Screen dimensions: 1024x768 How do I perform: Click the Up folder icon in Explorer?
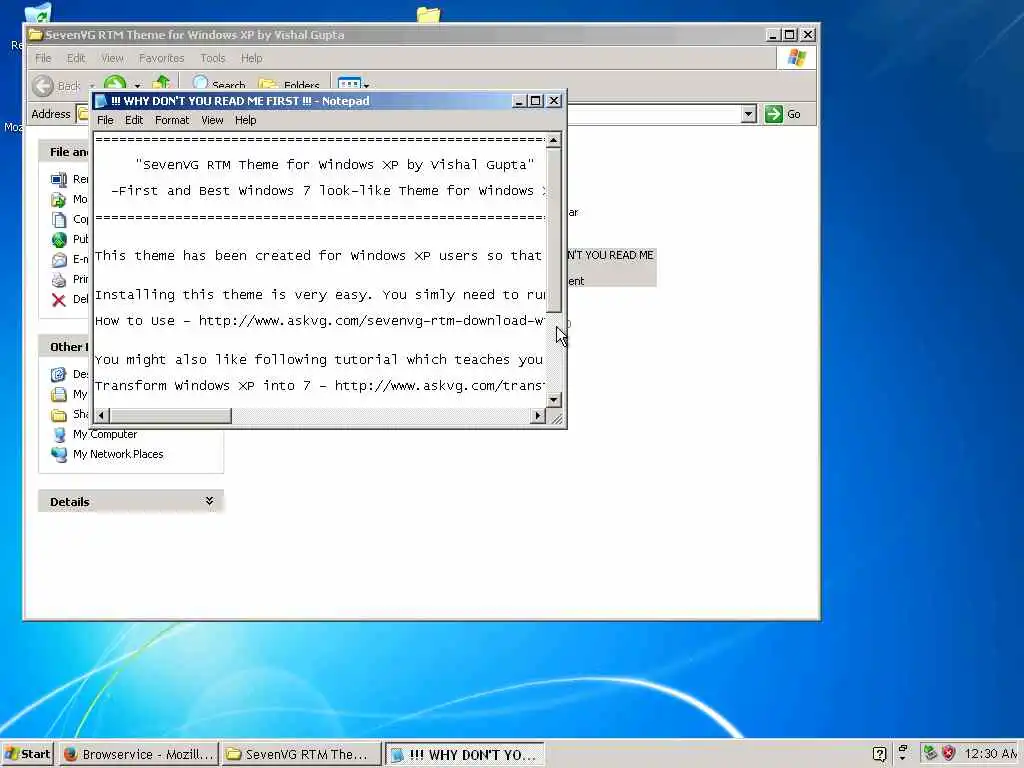pos(161,83)
